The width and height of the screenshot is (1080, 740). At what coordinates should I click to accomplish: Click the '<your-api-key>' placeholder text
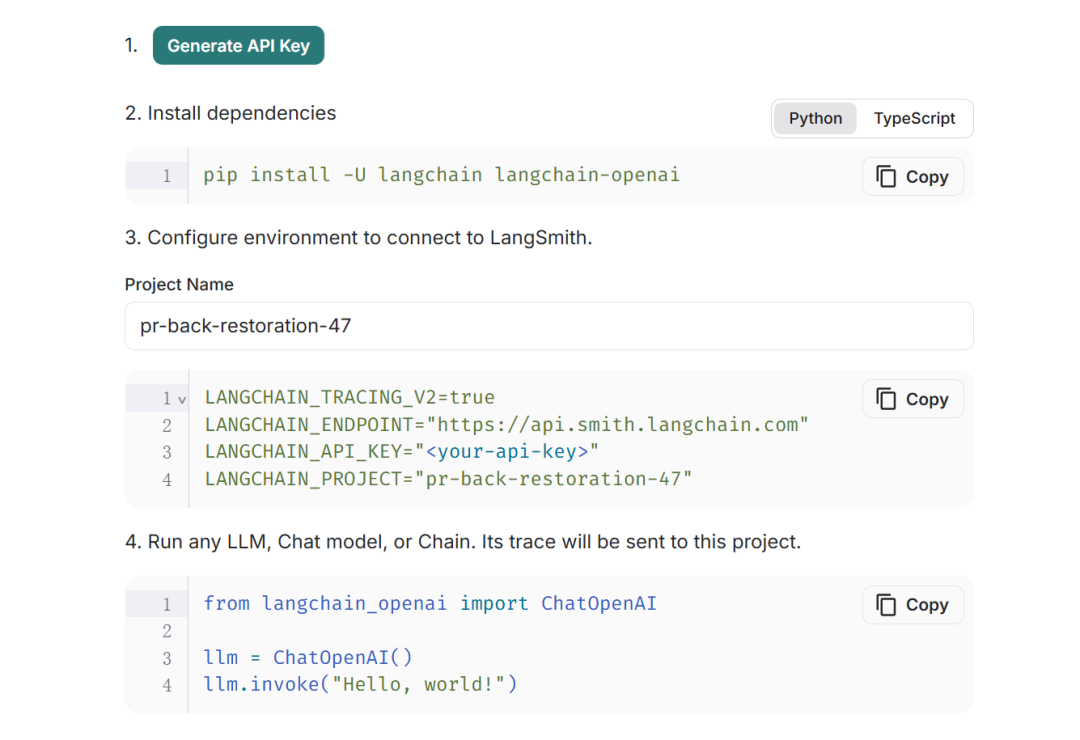click(507, 451)
